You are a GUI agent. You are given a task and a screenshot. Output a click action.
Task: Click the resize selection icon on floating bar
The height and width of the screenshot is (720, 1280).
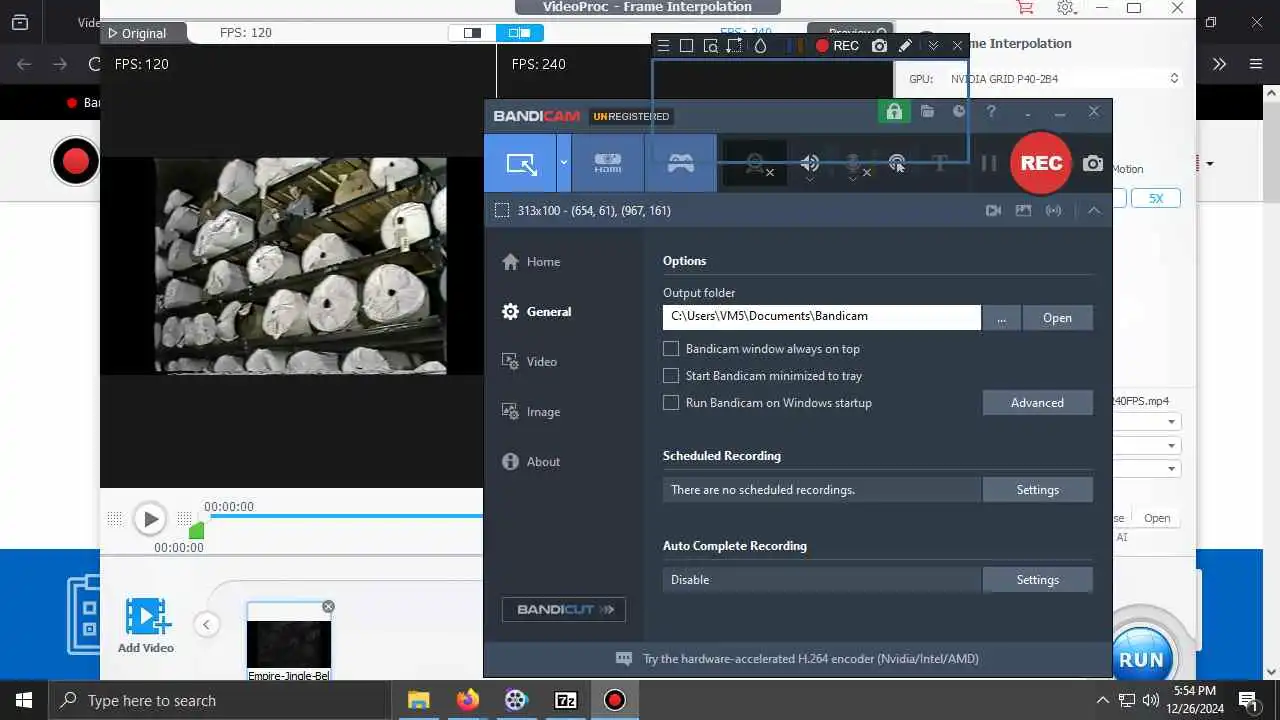(x=734, y=46)
